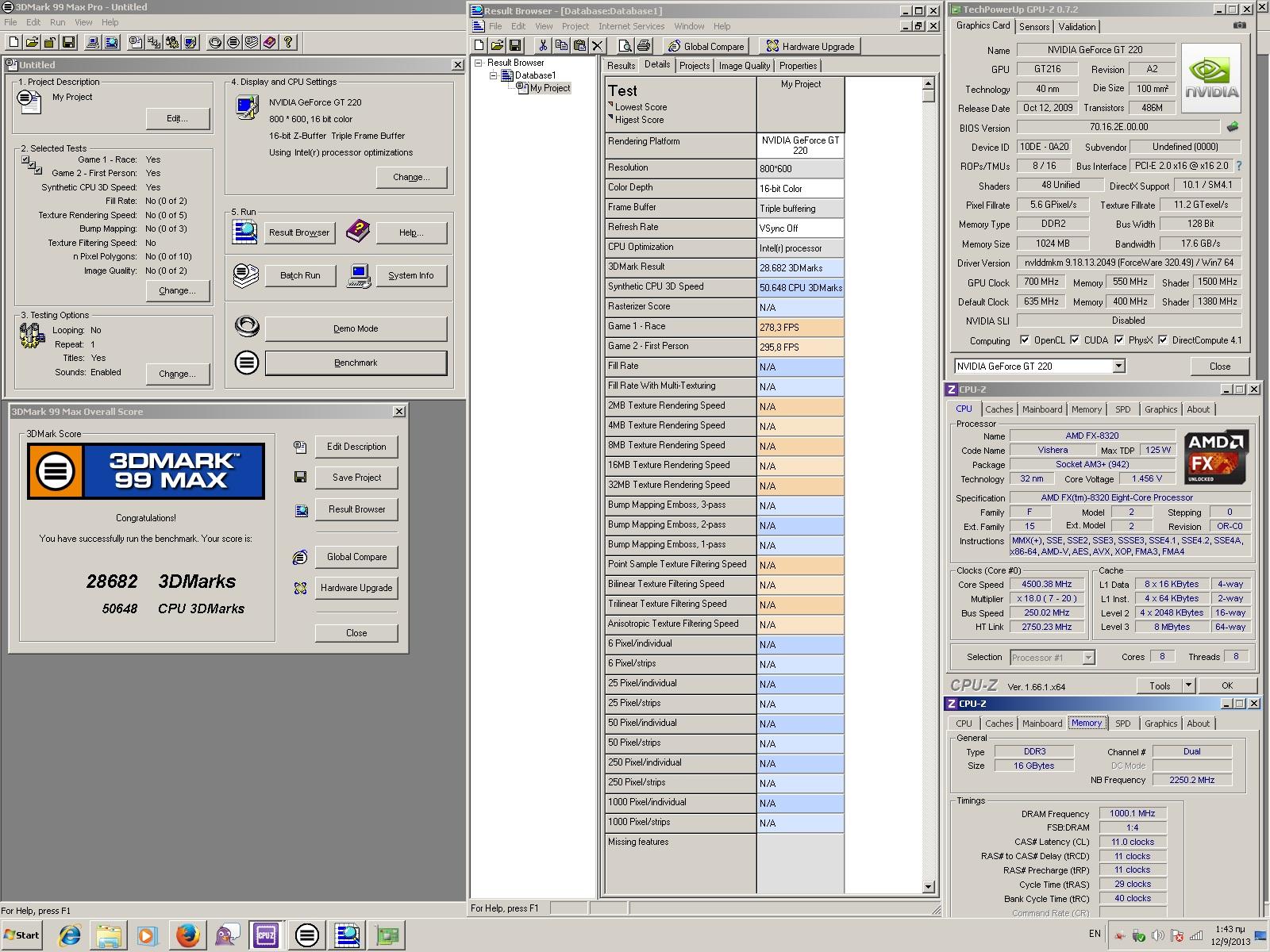1270x952 pixels.
Task: Click Hardware Upgrade button in score dialog
Action: click(356, 588)
